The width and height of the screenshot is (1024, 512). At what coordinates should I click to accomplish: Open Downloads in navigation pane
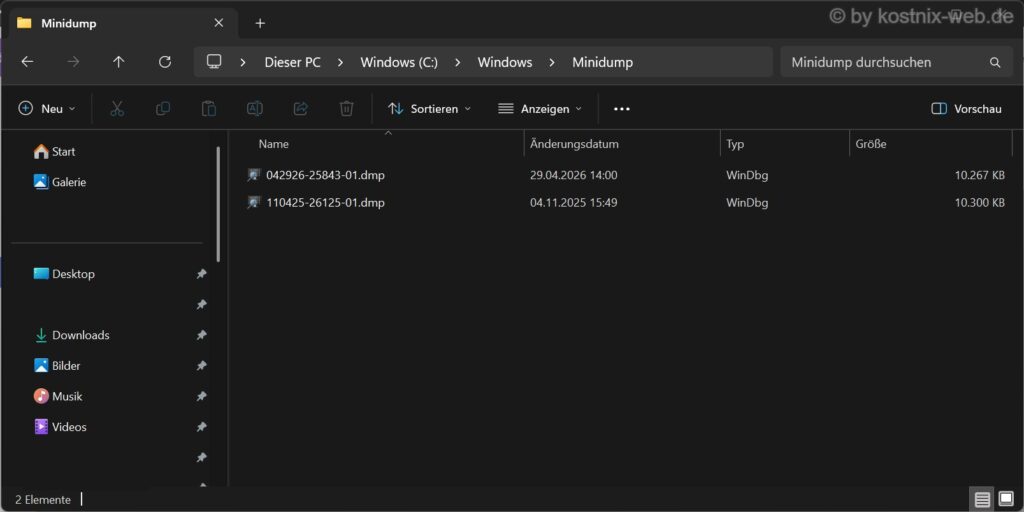click(x=72, y=335)
